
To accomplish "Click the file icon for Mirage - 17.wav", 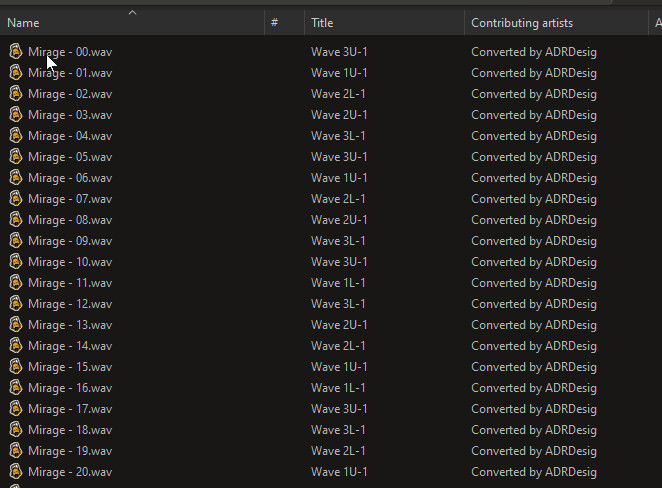I will [x=16, y=409].
